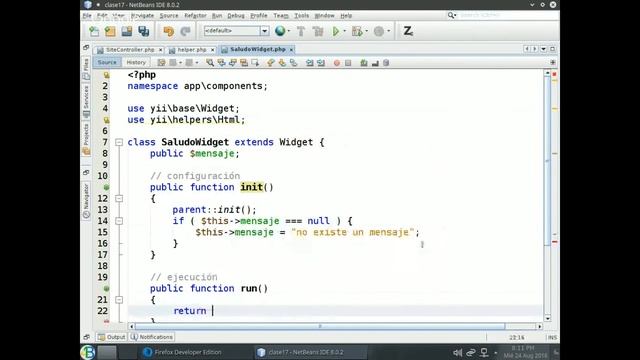The height and width of the screenshot is (360, 640).
Task: Open the Files side panel
Action: coord(86,69)
